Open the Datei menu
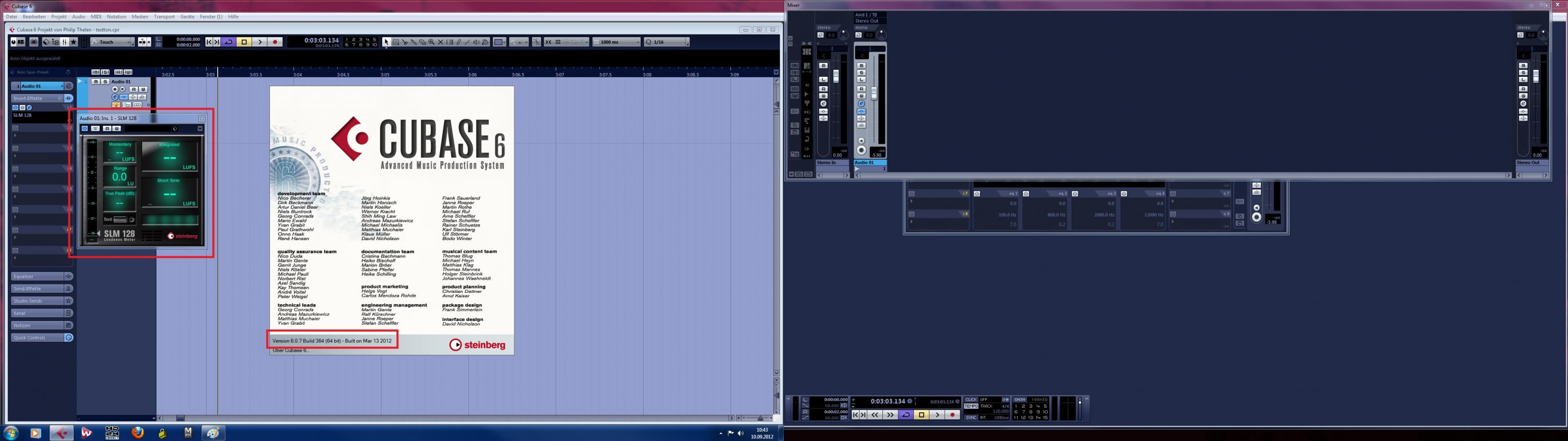 tap(11, 16)
